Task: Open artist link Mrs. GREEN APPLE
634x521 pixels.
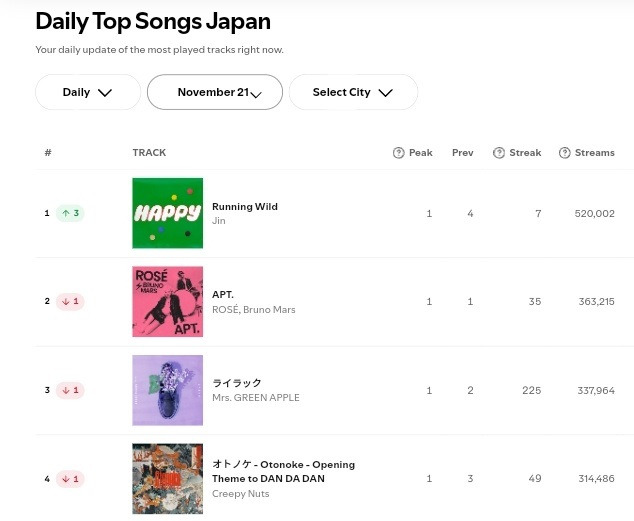Action: click(255, 398)
